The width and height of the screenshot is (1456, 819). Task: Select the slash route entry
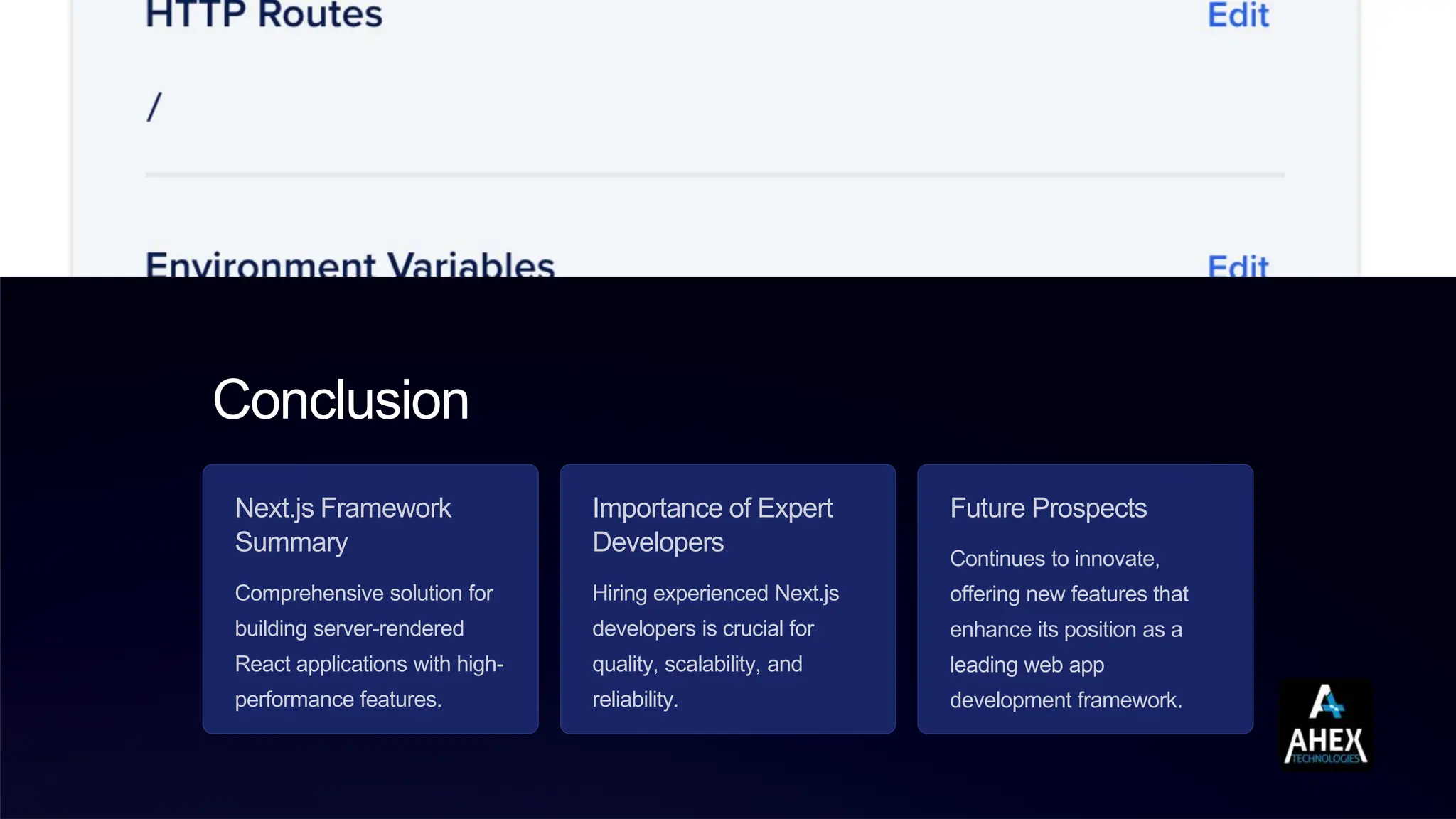pyautogui.click(x=154, y=107)
